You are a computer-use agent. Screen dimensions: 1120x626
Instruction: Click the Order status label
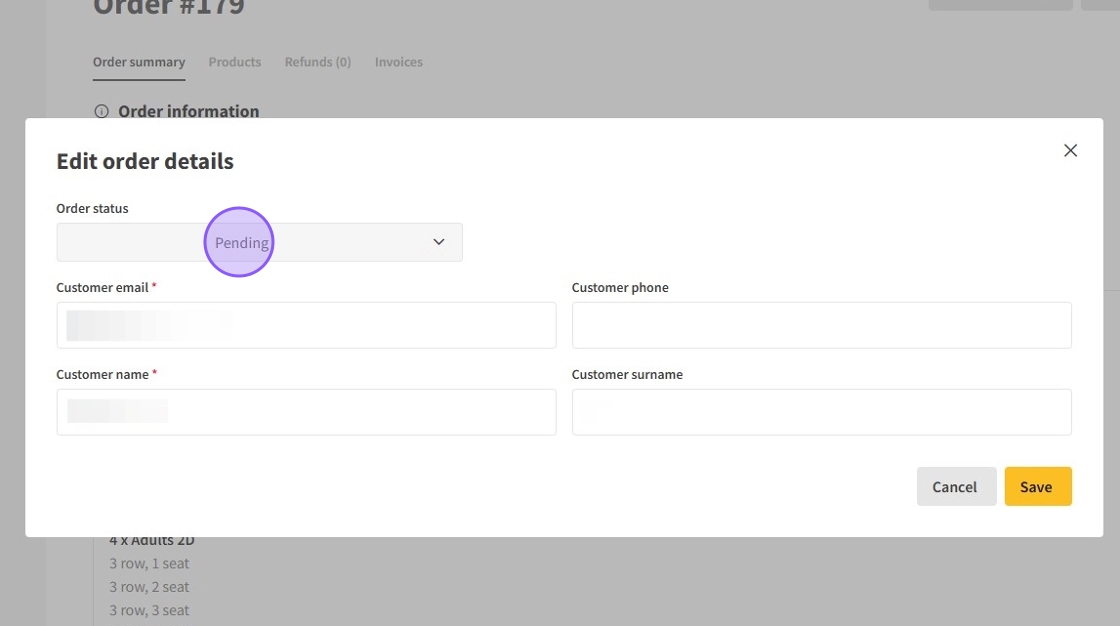click(x=92, y=209)
